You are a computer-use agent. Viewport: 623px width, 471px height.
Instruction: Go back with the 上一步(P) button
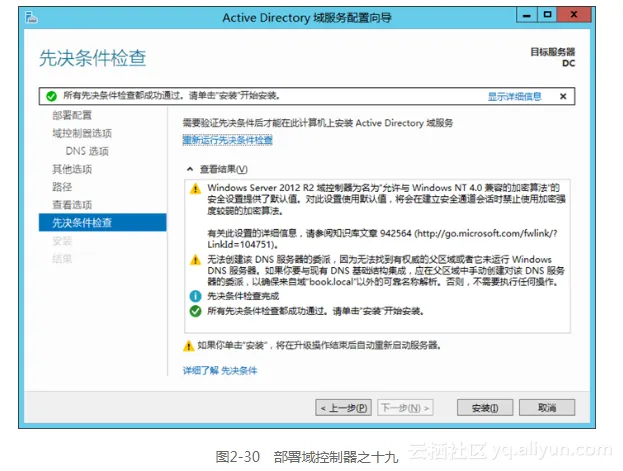coord(343,407)
